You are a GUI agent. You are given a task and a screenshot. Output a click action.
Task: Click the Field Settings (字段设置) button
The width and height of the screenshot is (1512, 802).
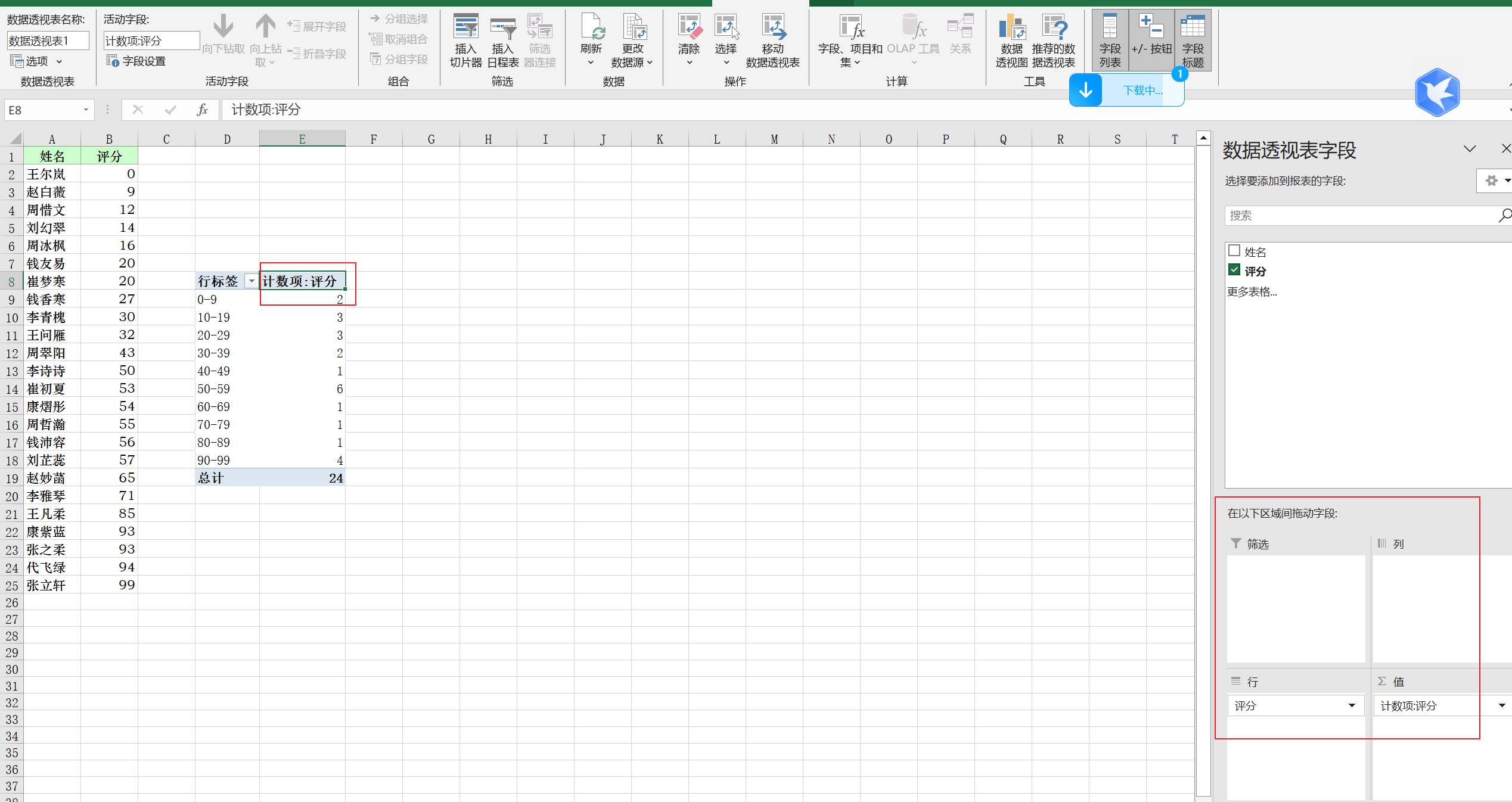136,61
